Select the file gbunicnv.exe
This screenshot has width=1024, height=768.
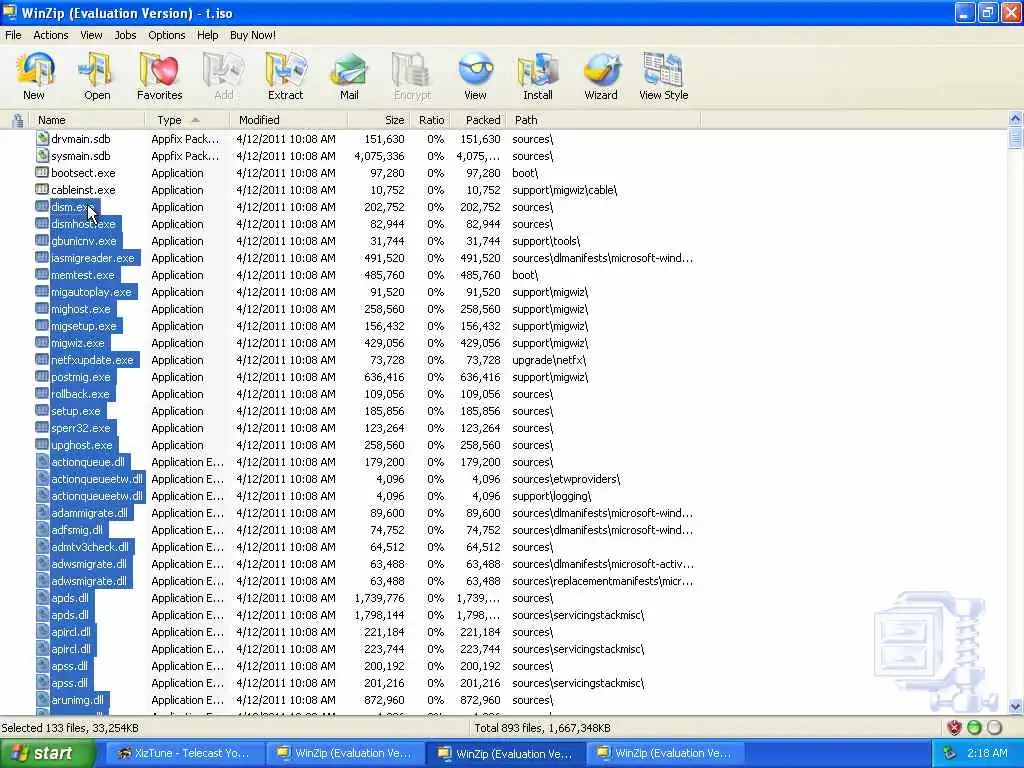(x=84, y=241)
